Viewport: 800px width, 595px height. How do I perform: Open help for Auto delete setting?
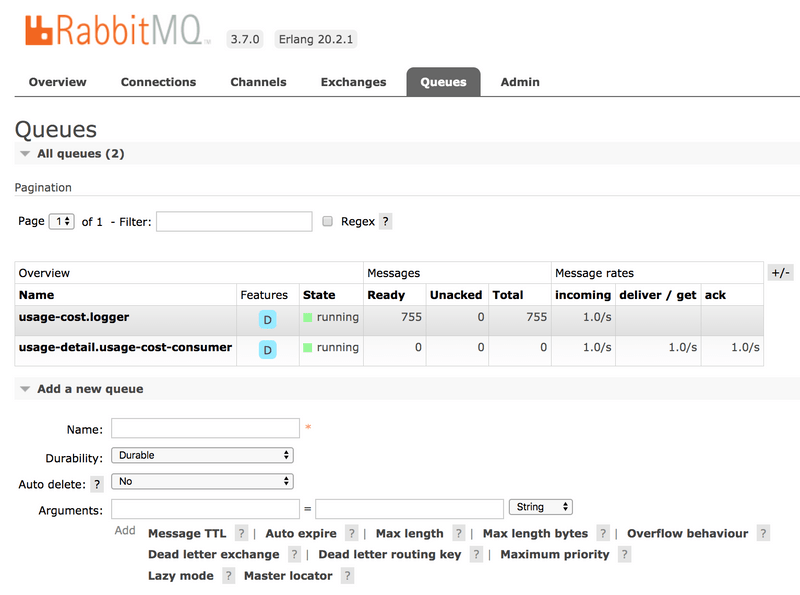[x=96, y=481]
